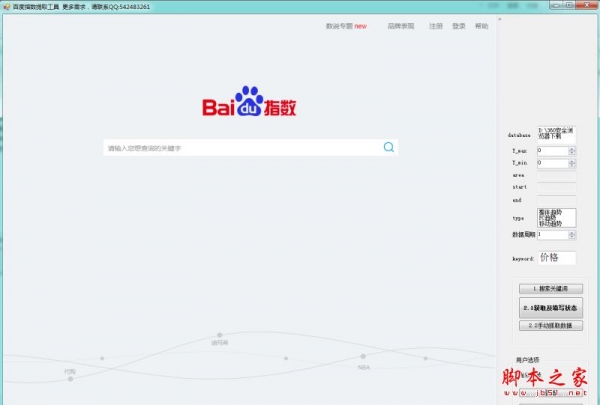Select 整体趋势 in the type list

click(551, 212)
